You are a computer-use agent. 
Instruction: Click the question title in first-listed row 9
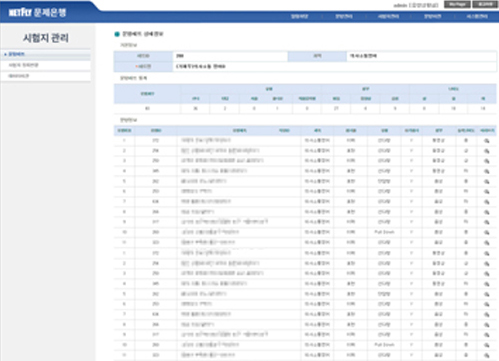[x=224, y=222]
